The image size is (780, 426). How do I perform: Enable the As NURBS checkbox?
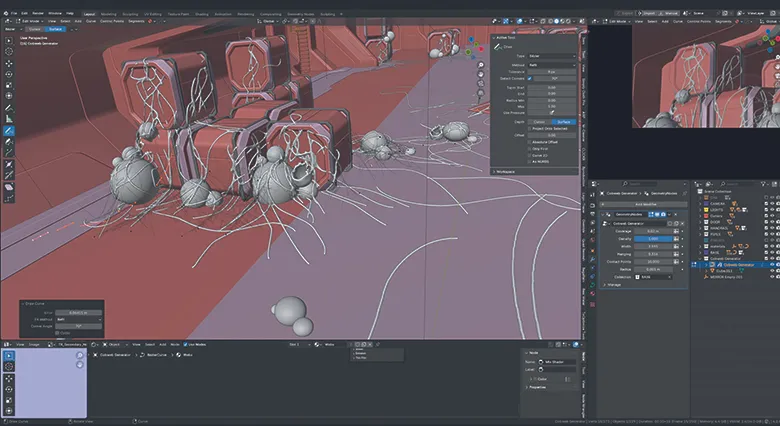tap(529, 162)
